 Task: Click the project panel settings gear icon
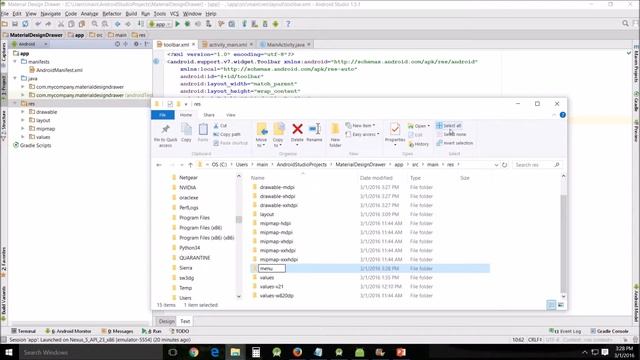(x=136, y=44)
